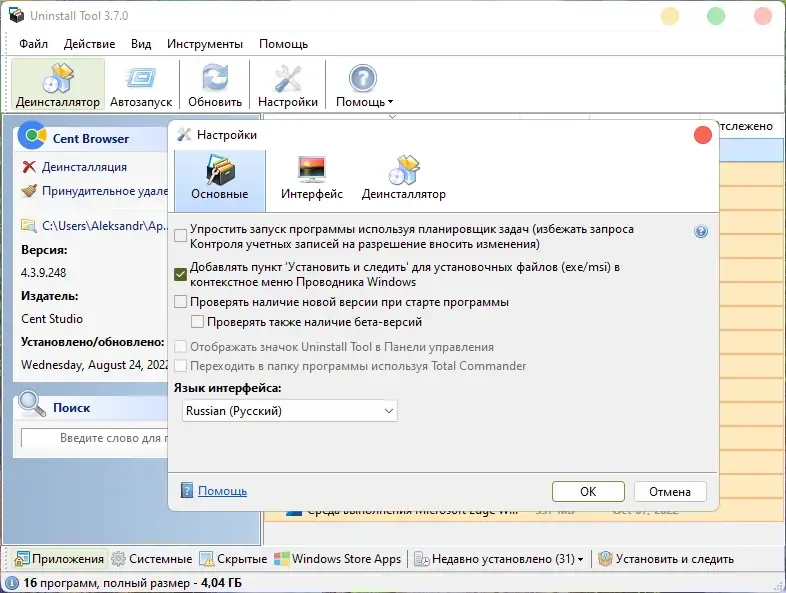Switch to the Деинсталлятор settings tab

(x=404, y=180)
